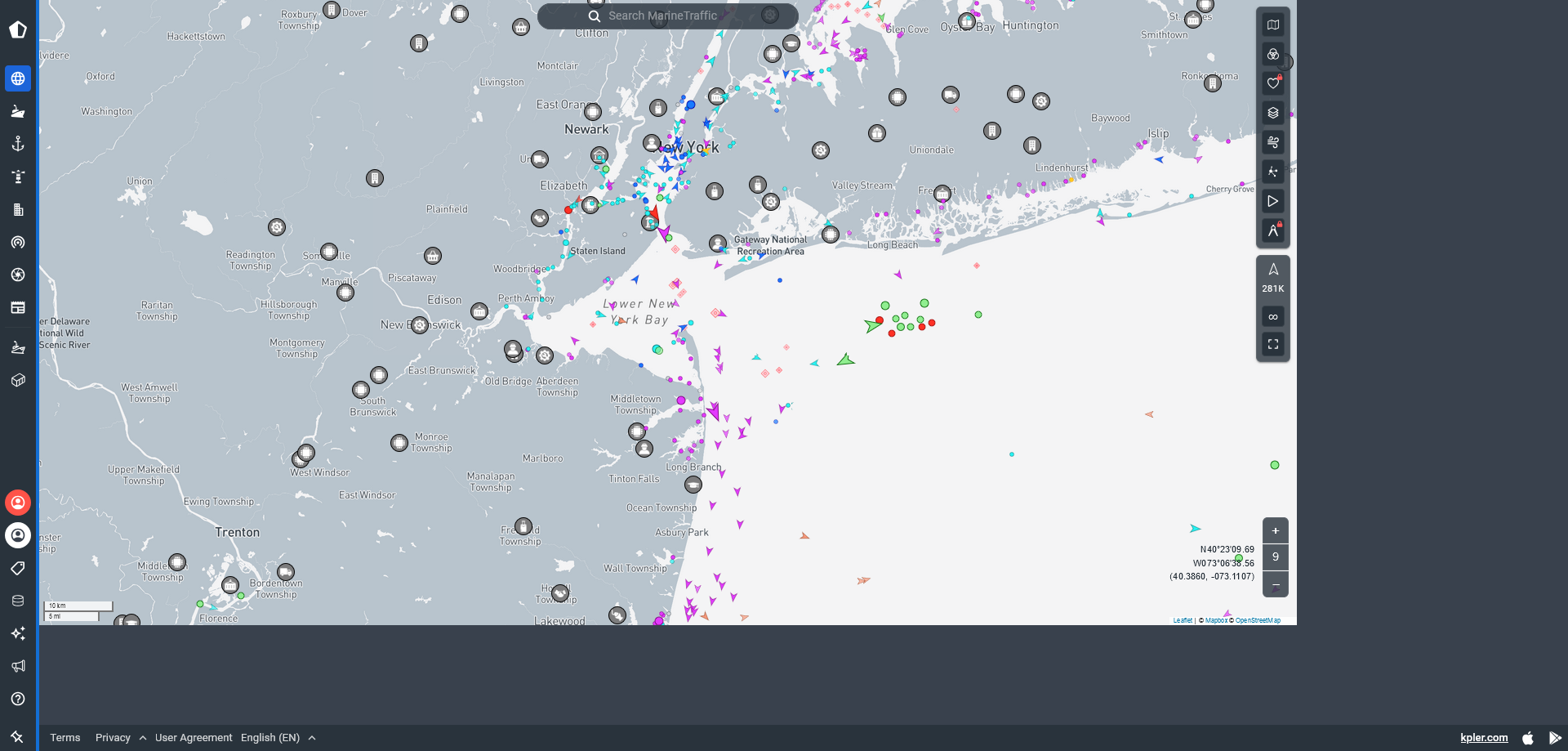Open the table/news layout sidebar icon
This screenshot has height=751, width=1568.
[18, 307]
